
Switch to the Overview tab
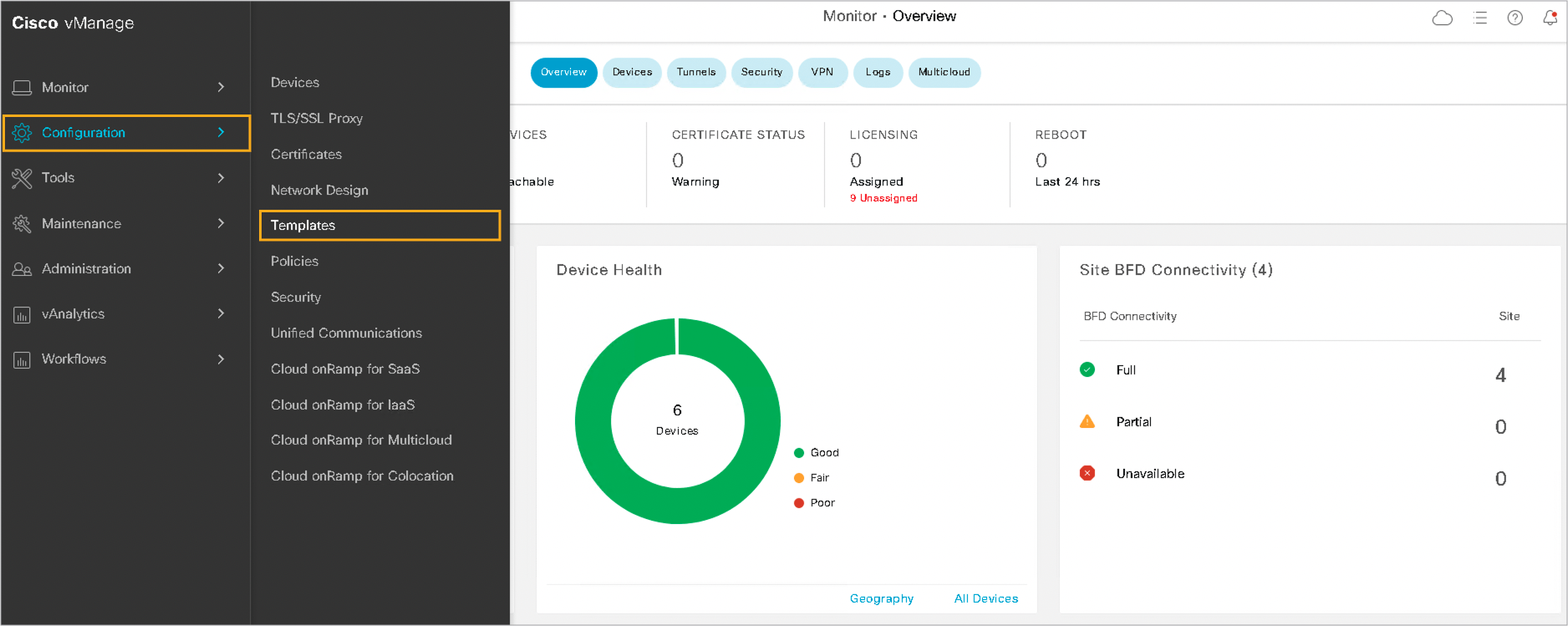(x=564, y=73)
